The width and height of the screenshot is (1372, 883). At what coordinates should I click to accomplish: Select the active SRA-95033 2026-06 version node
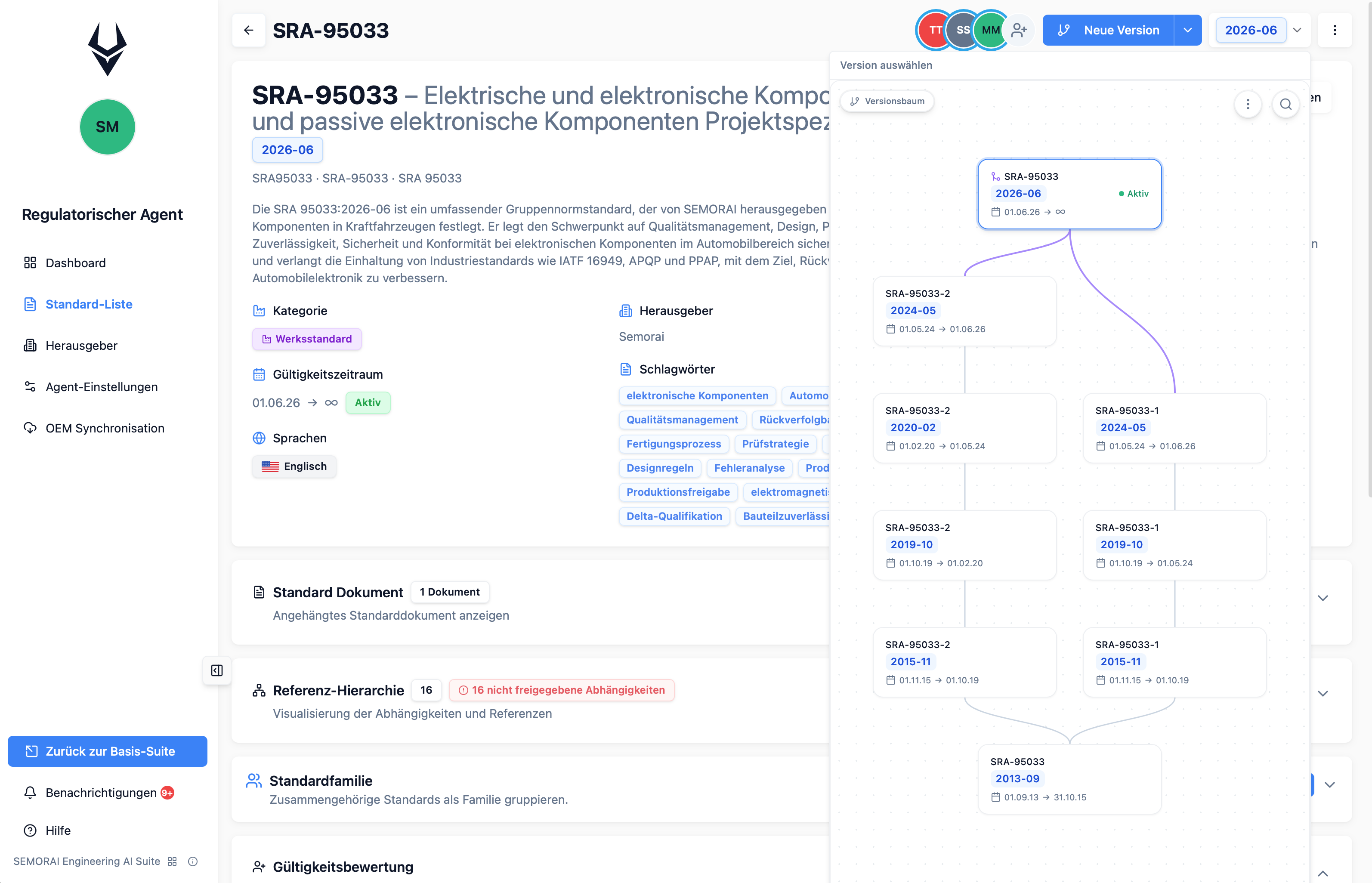[1069, 194]
